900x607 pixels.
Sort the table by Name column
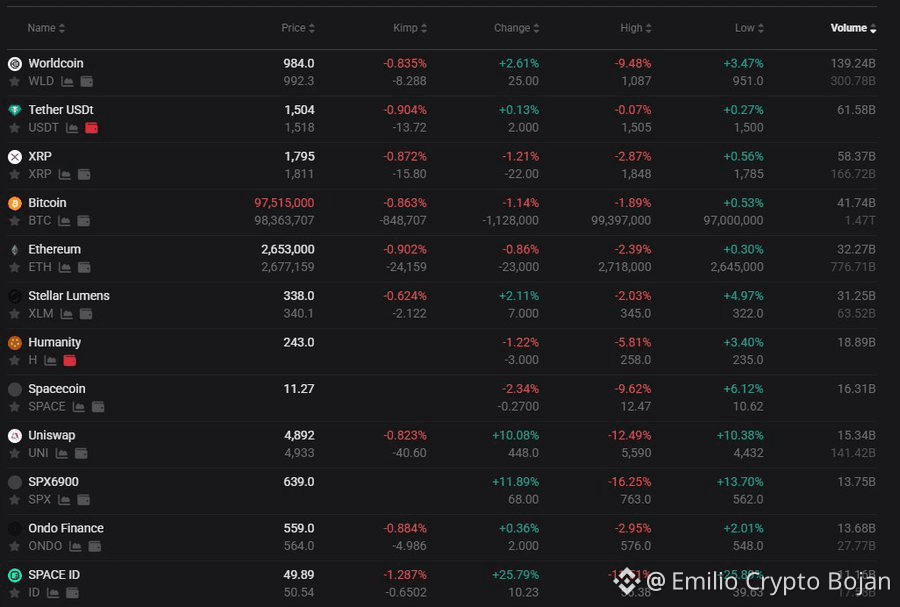(46, 28)
